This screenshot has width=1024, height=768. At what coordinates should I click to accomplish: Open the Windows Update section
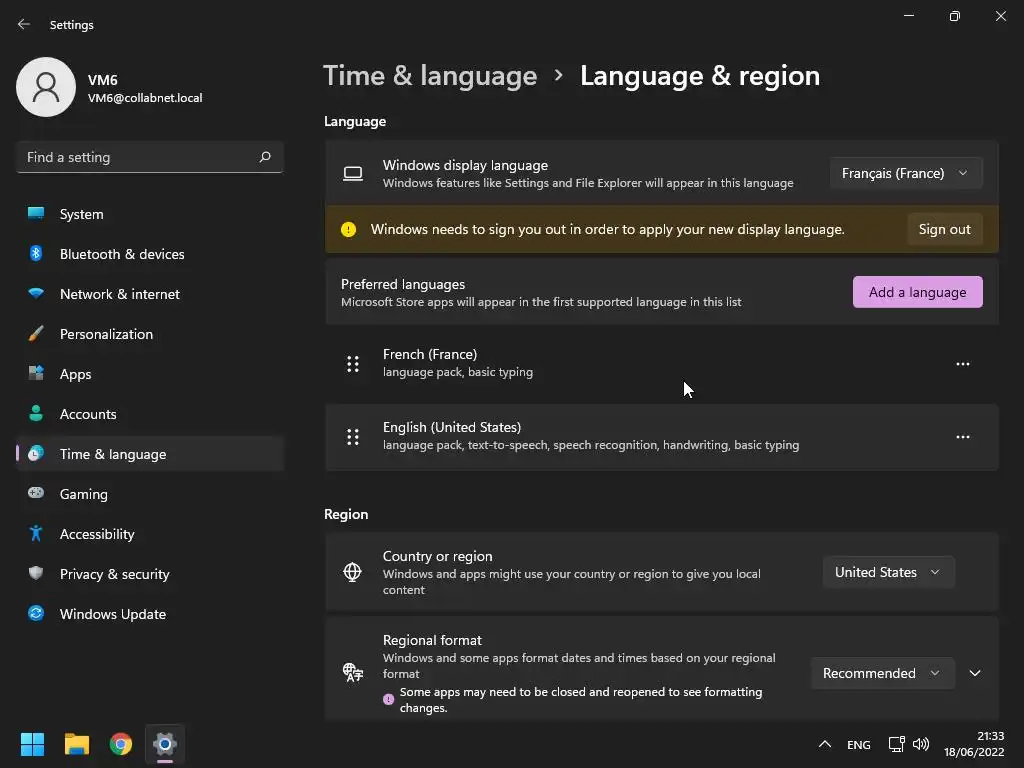113,614
